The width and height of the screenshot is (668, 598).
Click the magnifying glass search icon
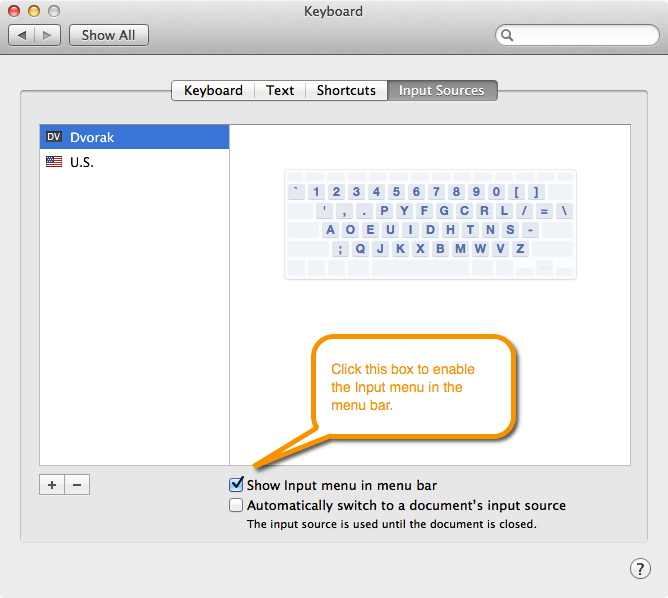click(509, 36)
